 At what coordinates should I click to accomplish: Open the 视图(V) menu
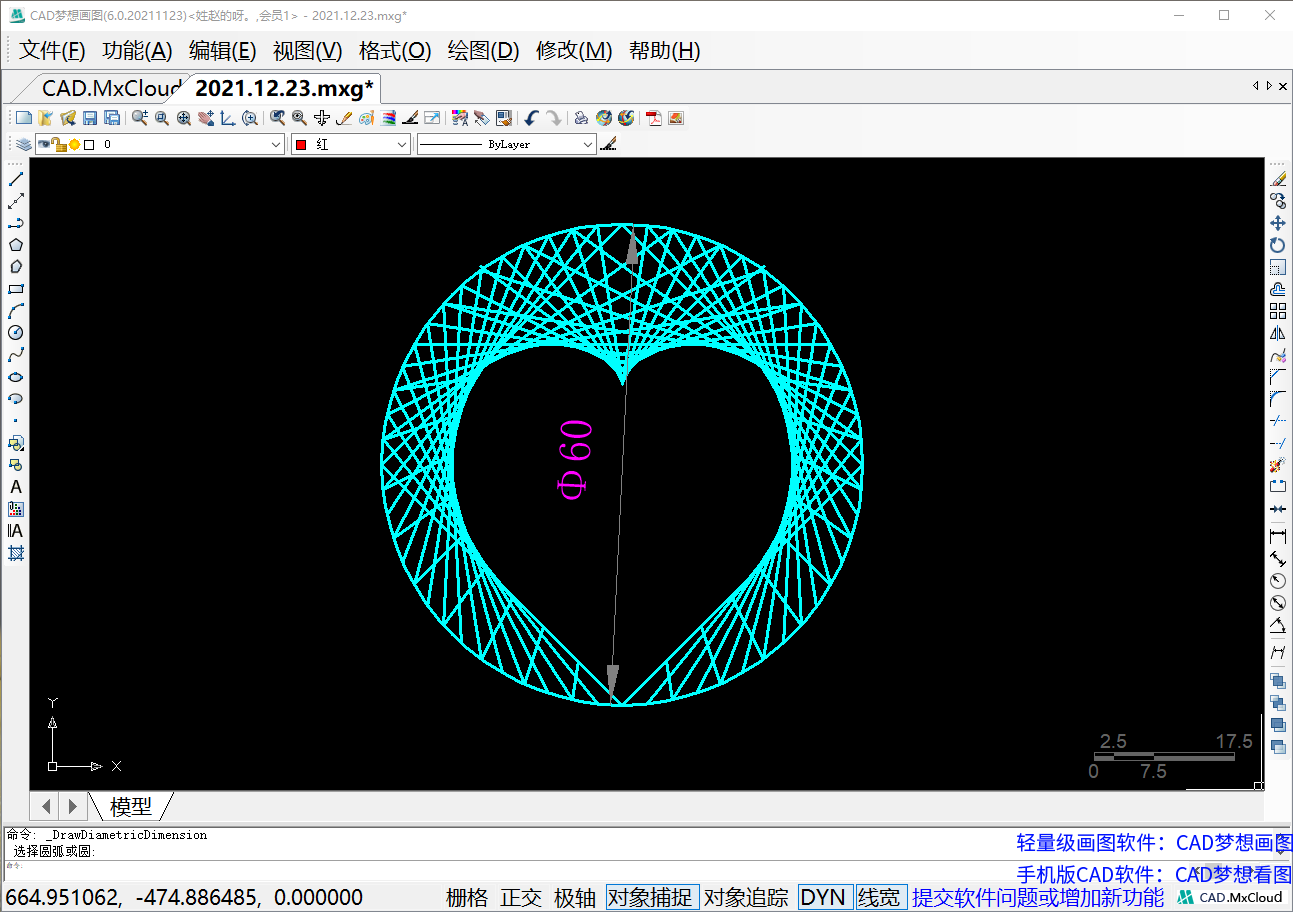pos(308,51)
